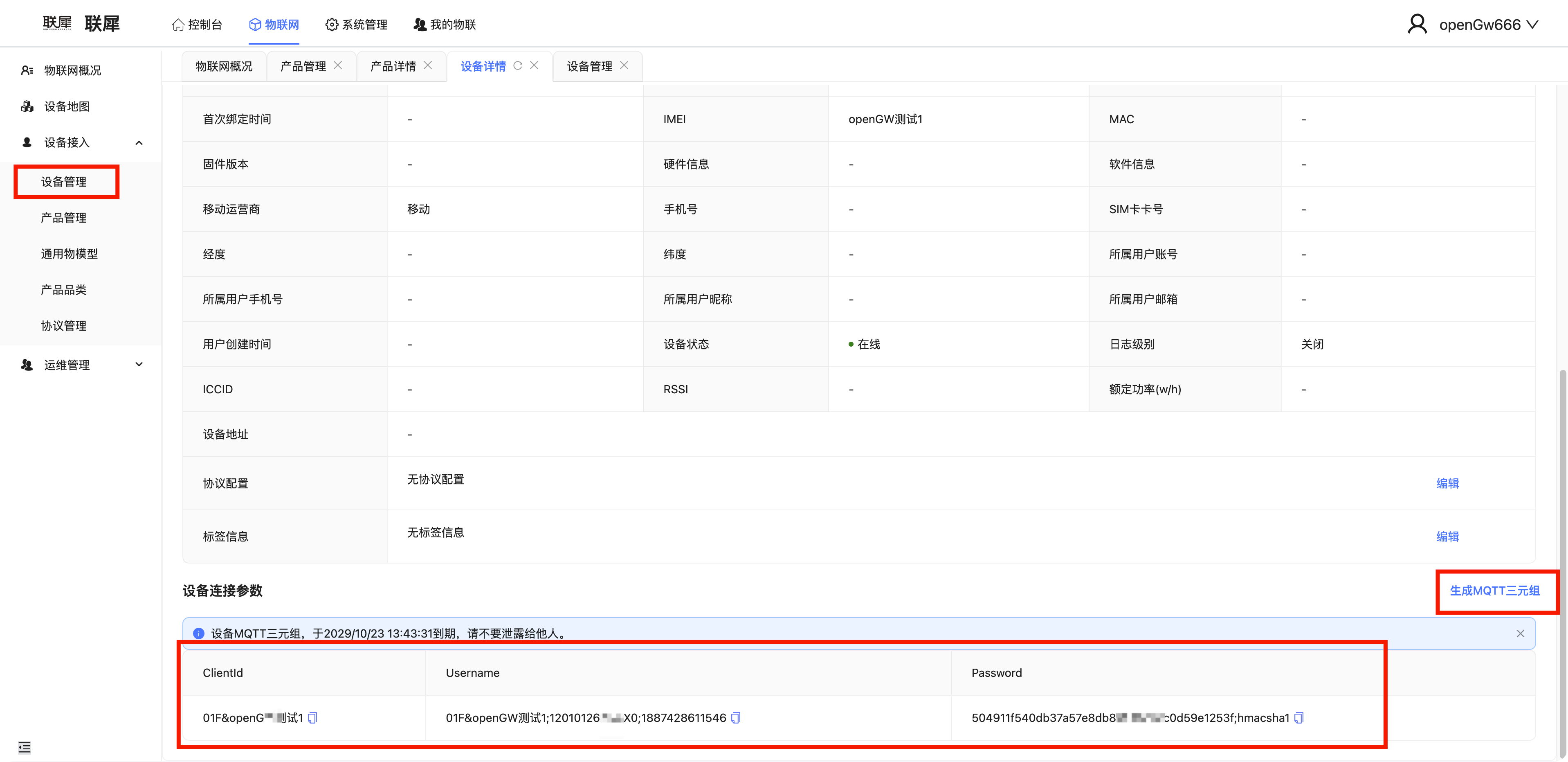Copy the ClientId value
1568x762 pixels.
coord(312,717)
